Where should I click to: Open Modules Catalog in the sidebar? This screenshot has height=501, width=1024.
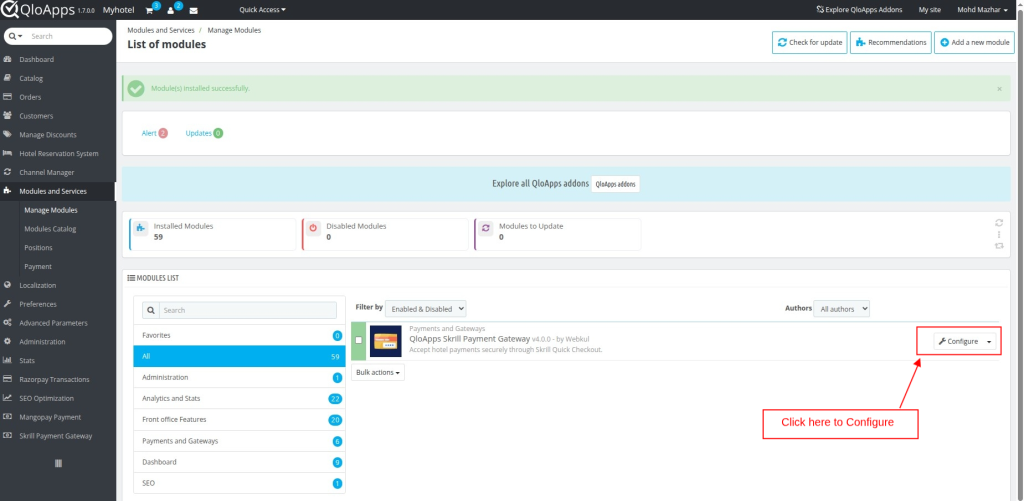tap(50, 229)
